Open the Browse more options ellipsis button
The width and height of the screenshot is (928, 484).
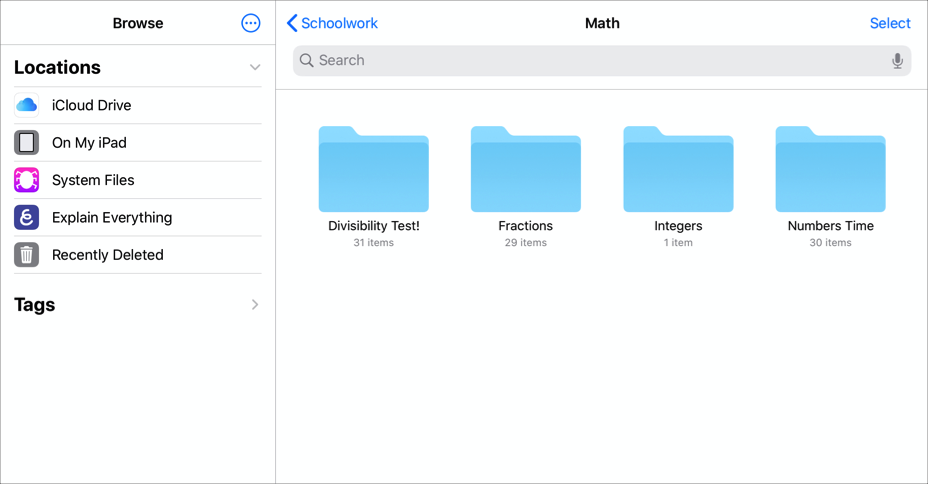(250, 23)
